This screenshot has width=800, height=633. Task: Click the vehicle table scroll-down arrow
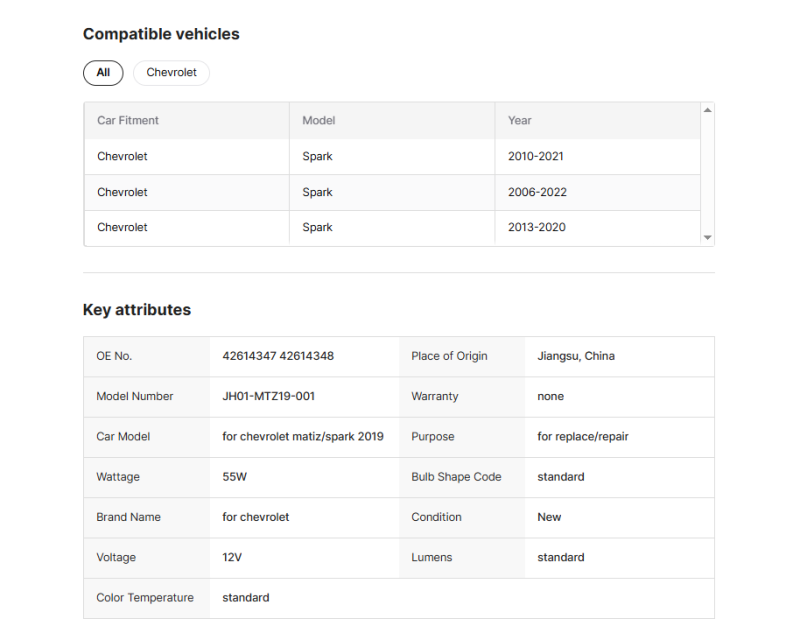707,237
